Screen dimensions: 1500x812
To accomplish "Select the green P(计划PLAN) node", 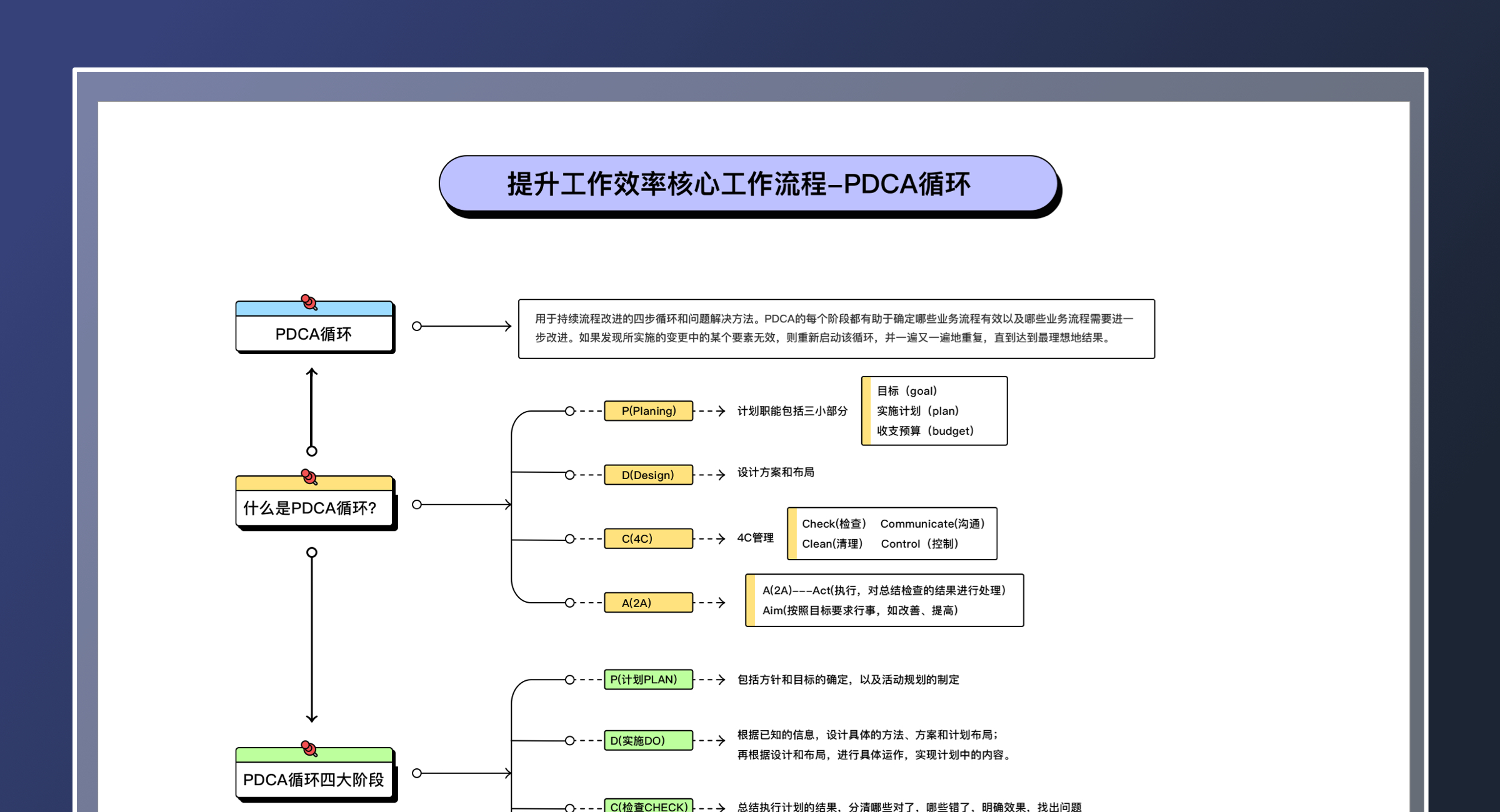I will (x=649, y=680).
